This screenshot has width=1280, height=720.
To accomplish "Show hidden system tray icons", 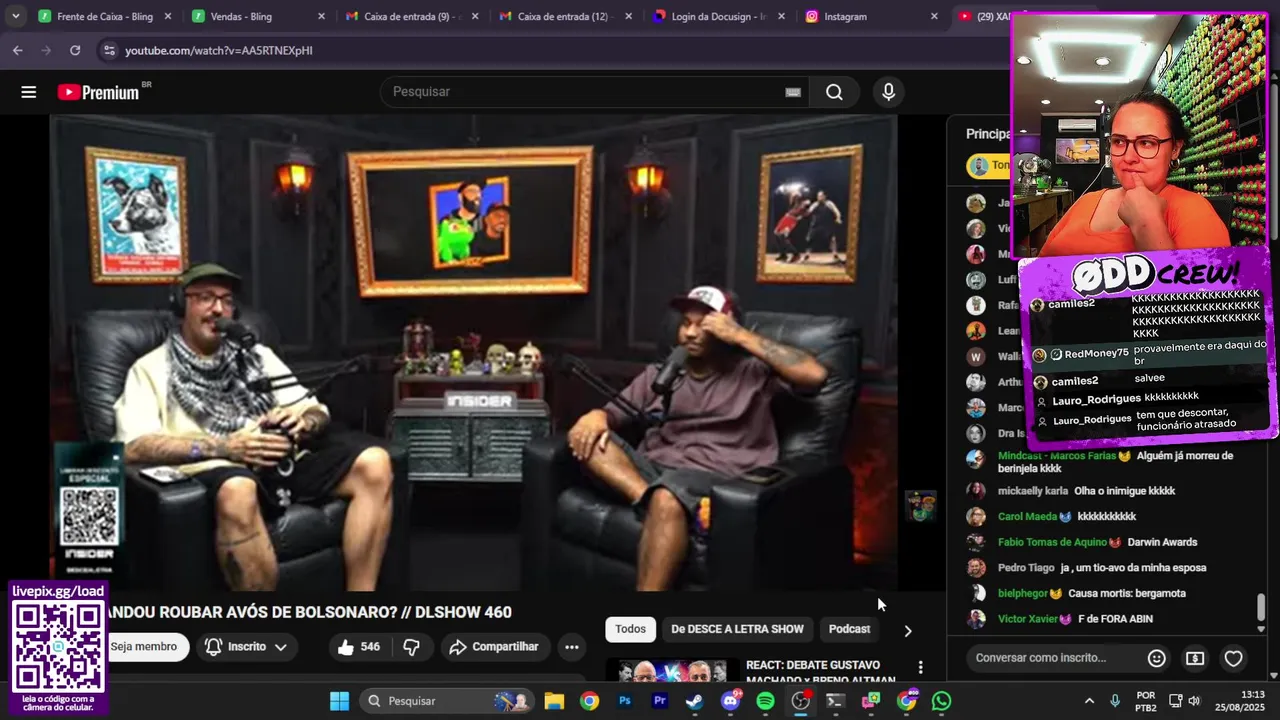I will 1089,701.
